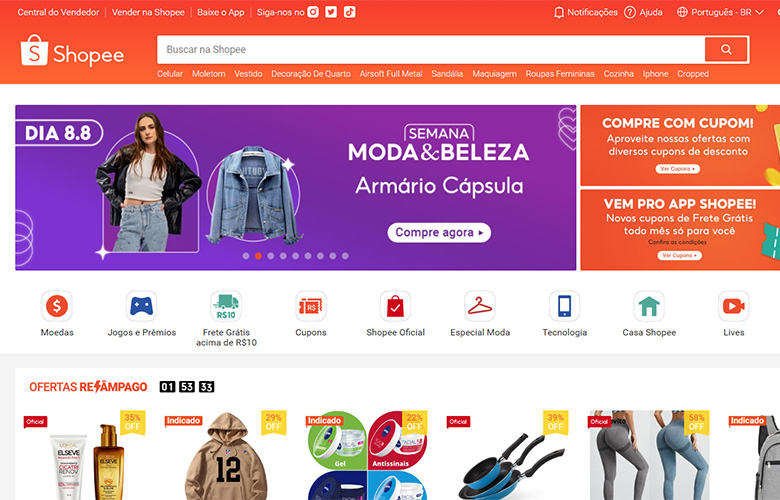780x500 pixels.
Task: Choose the Celular suggested search term
Action: point(170,74)
